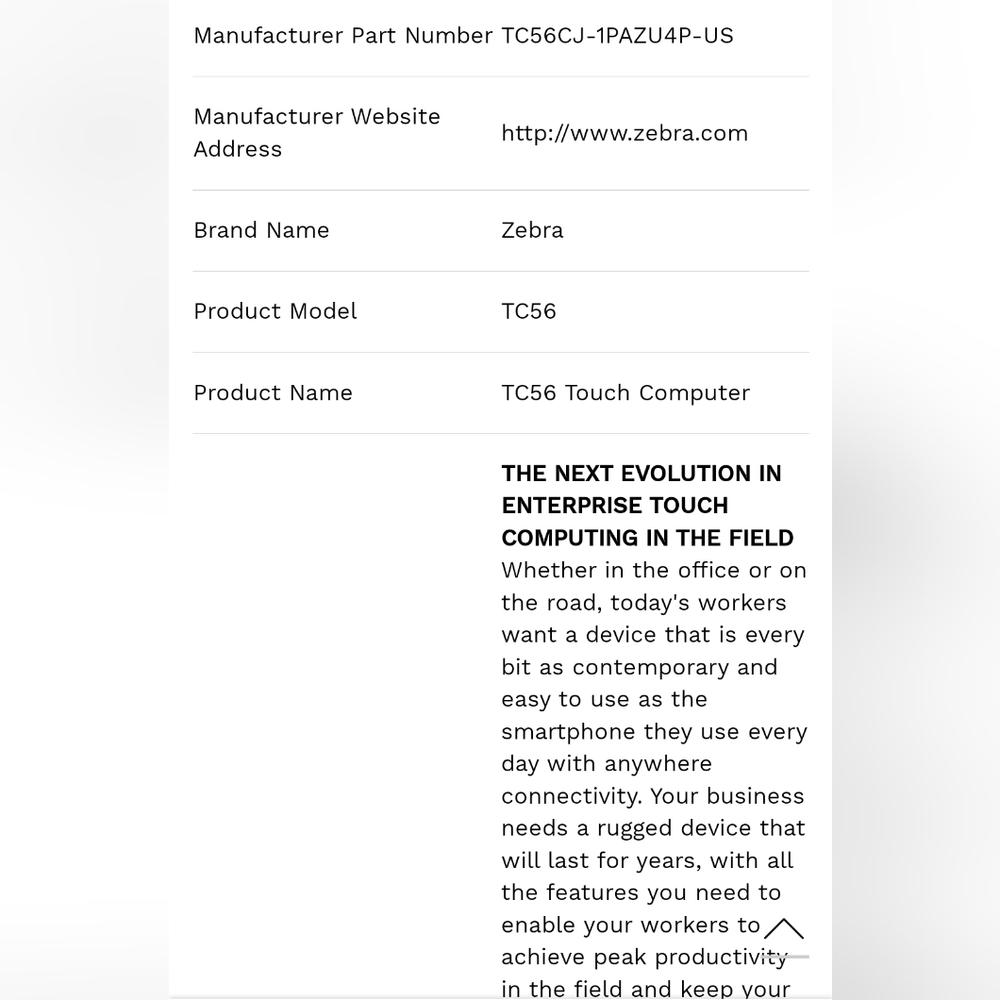The height and width of the screenshot is (1000, 1000).
Task: Click the text 'Whether in the office or on'
Action: [654, 570]
